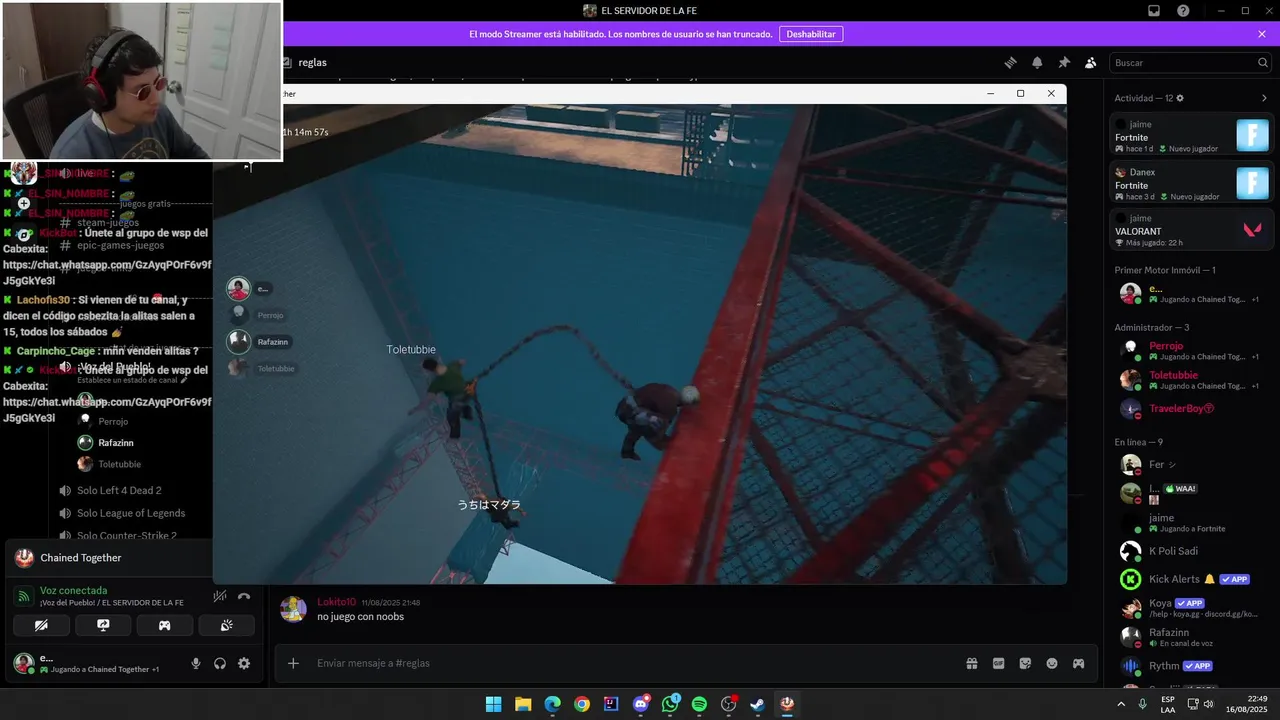1280x720 pixels.
Task: Open GIF picker icon
Action: (x=998, y=663)
